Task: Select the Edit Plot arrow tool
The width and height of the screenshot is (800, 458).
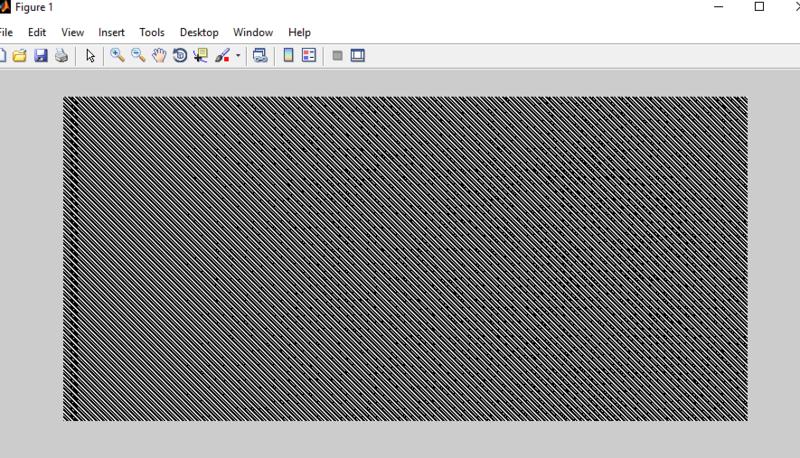Action: point(90,56)
